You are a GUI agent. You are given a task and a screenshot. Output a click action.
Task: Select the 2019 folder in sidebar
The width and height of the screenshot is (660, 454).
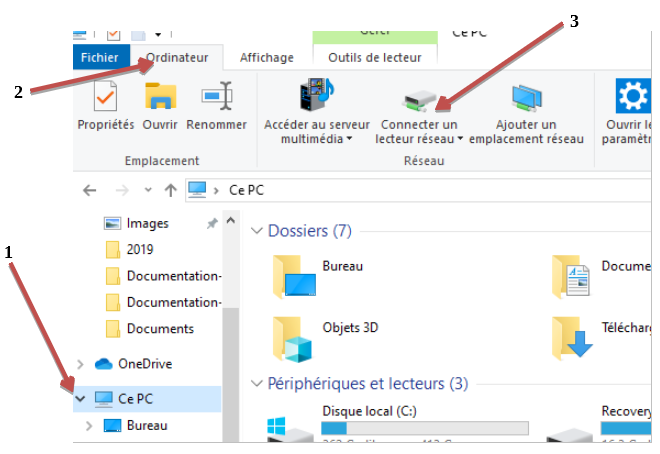pyautogui.click(x=140, y=249)
